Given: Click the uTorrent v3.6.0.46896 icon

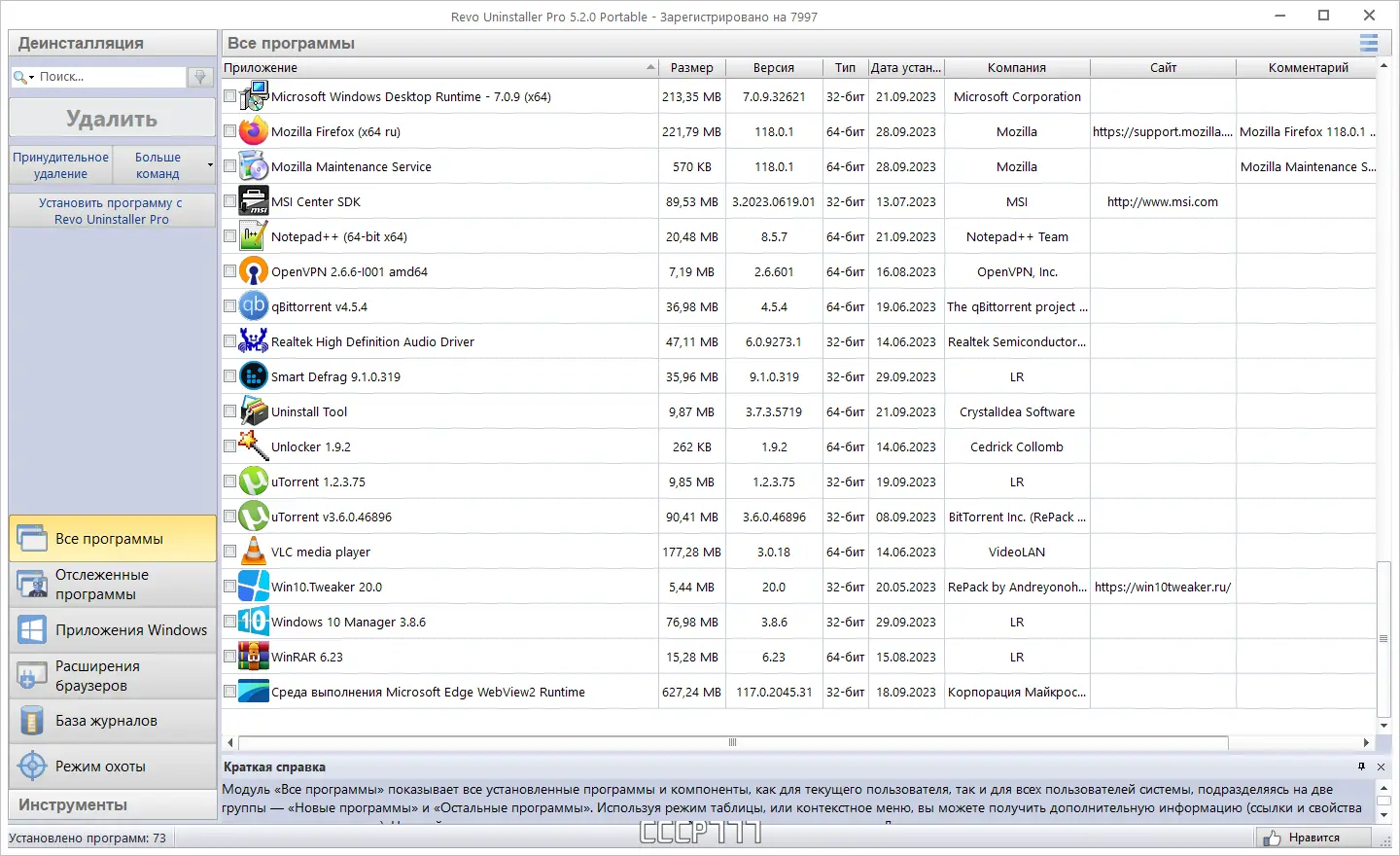Looking at the screenshot, I should [254, 517].
